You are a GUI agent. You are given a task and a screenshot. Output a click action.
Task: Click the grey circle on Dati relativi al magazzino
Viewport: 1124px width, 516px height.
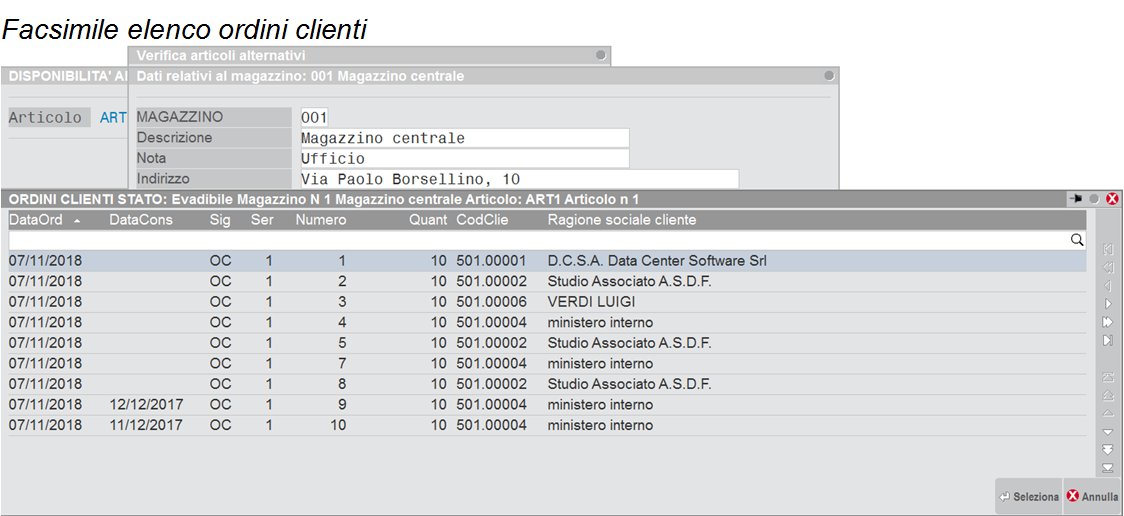point(829,76)
